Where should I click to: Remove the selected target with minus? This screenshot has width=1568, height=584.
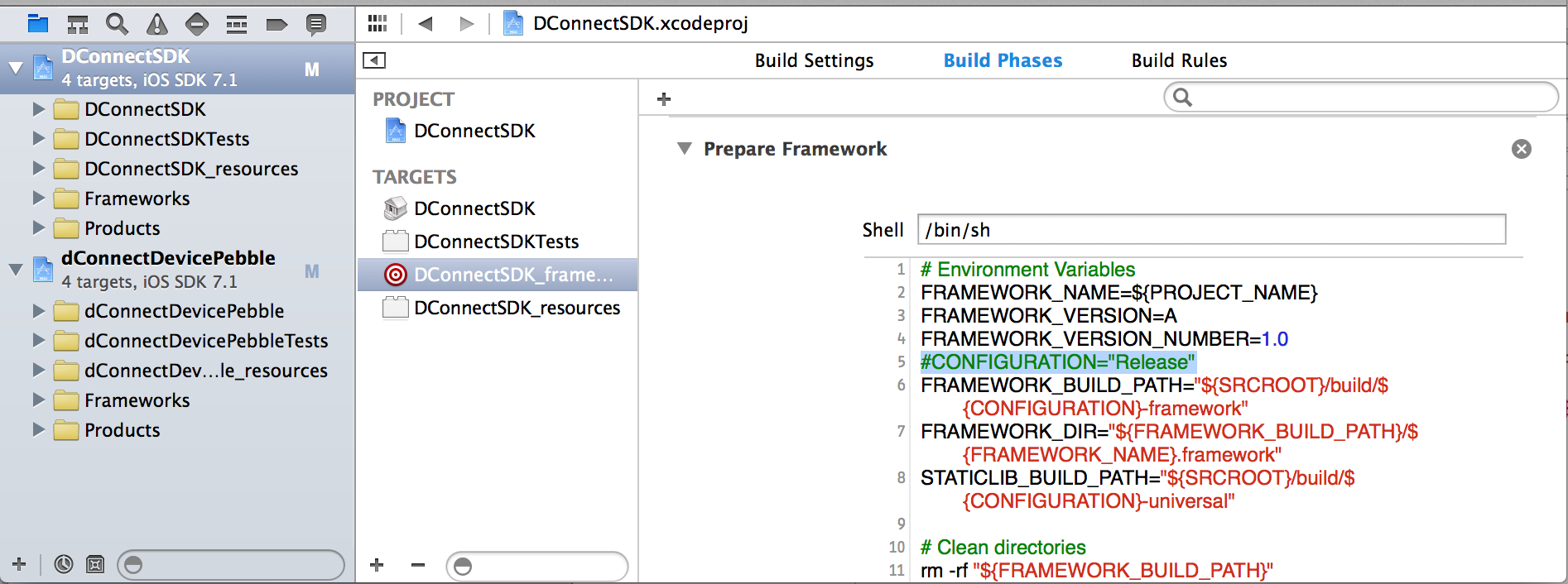click(x=418, y=565)
